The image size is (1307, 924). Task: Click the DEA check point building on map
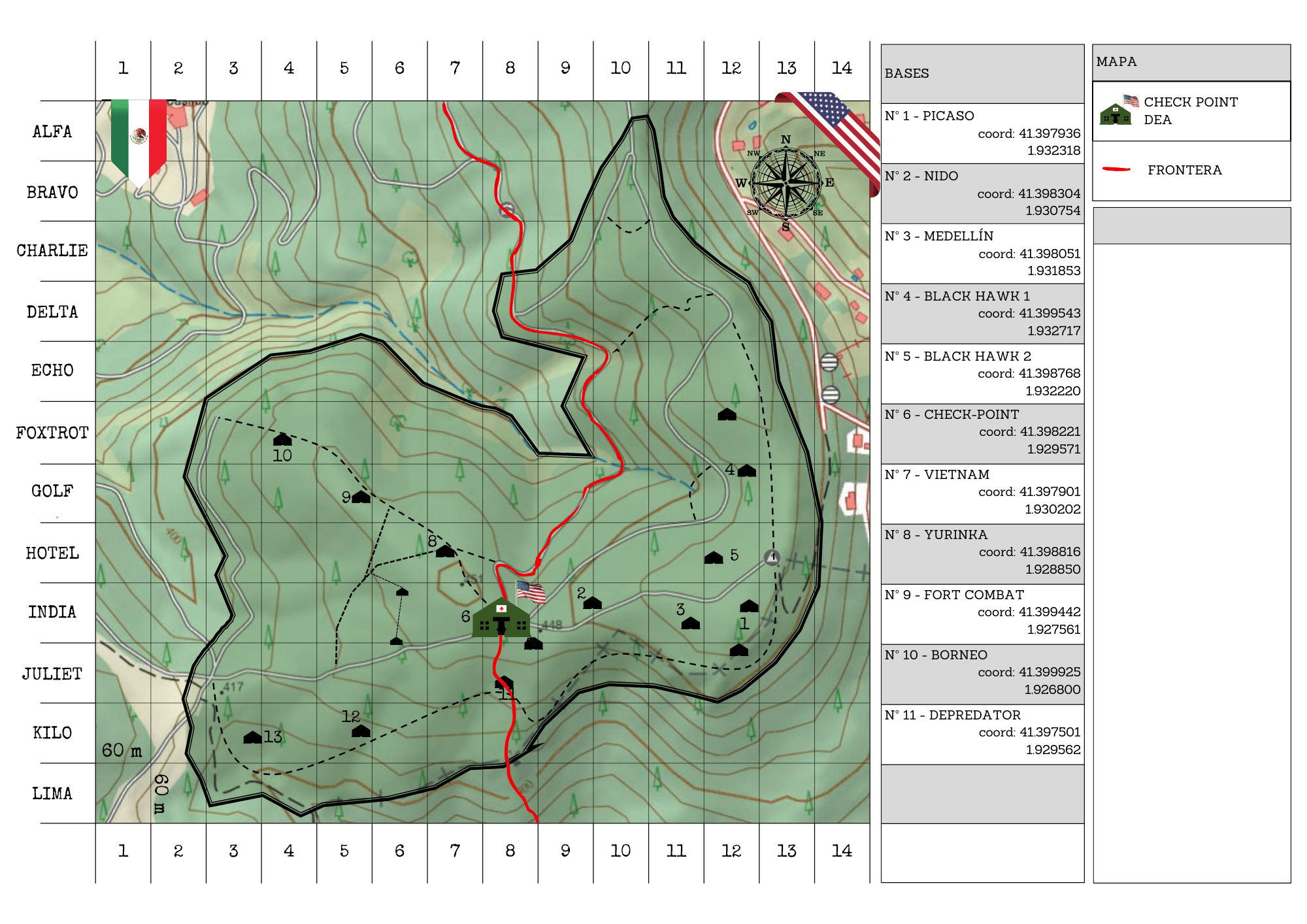pyautogui.click(x=501, y=618)
